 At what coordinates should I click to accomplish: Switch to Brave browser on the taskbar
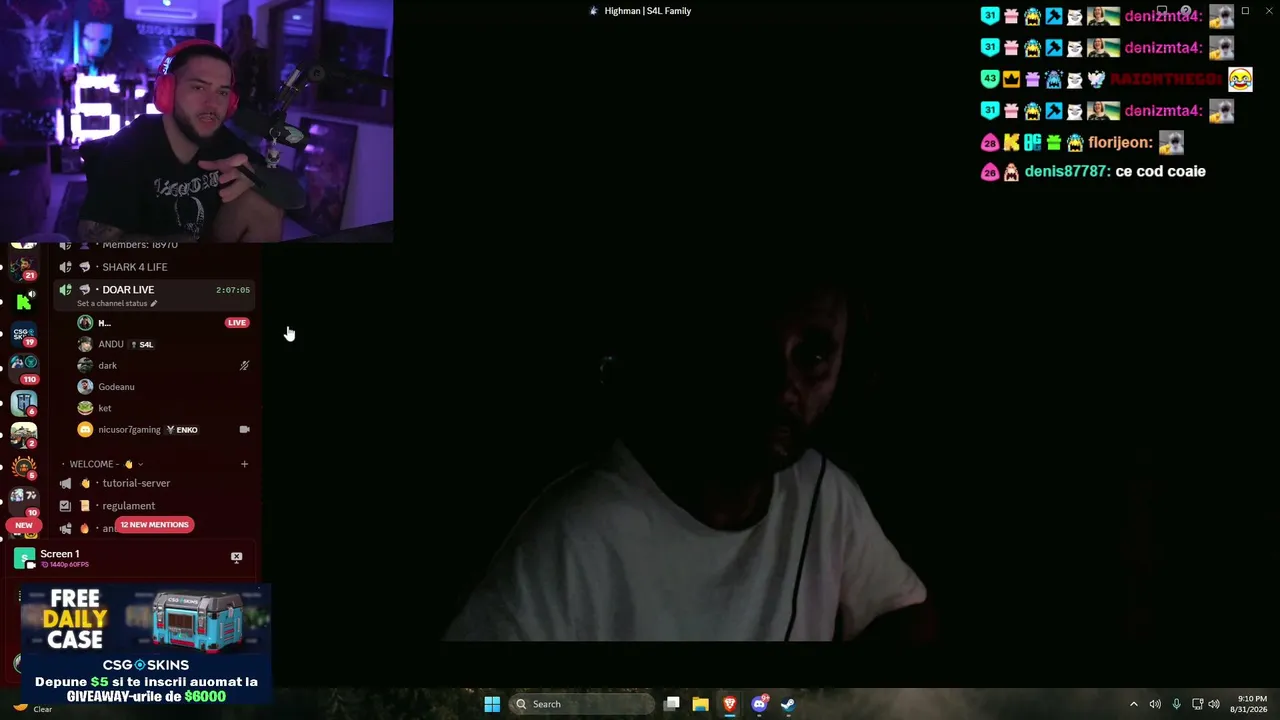[730, 704]
